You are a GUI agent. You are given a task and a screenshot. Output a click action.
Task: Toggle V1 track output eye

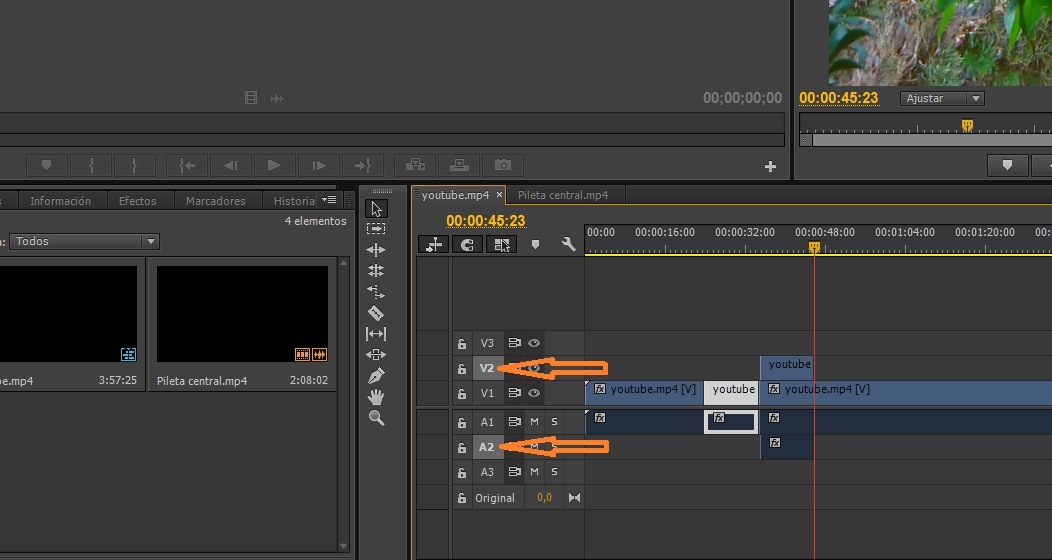(534, 393)
